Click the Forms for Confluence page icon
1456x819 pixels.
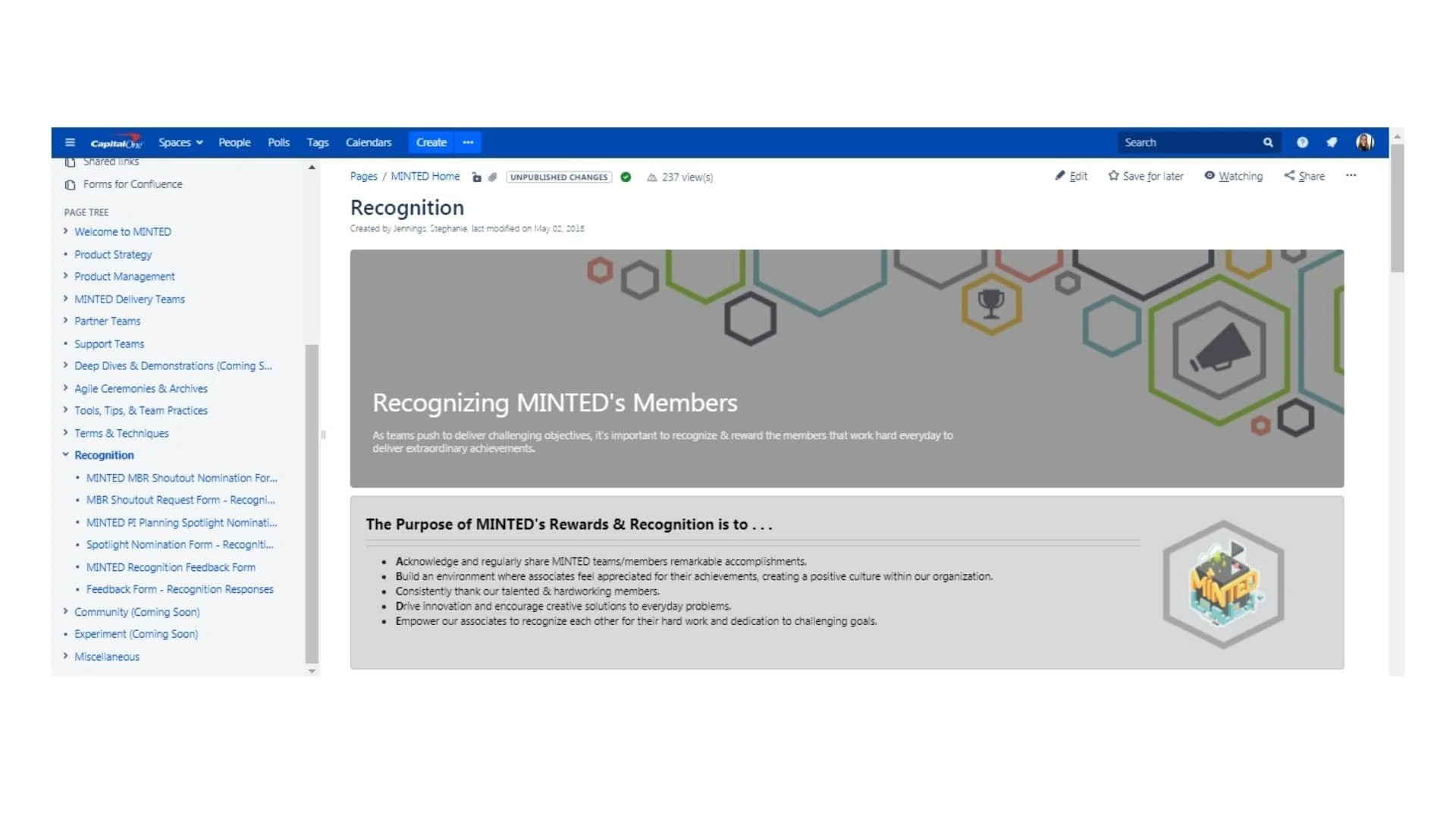(x=70, y=185)
